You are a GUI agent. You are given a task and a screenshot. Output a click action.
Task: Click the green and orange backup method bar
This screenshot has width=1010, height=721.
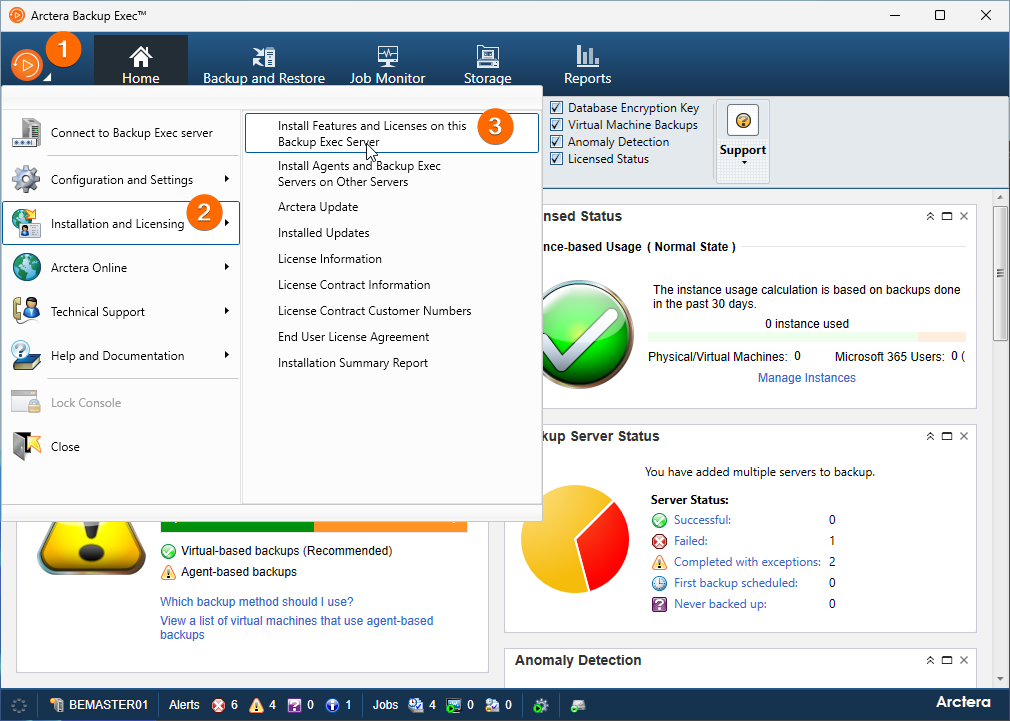pos(314,526)
